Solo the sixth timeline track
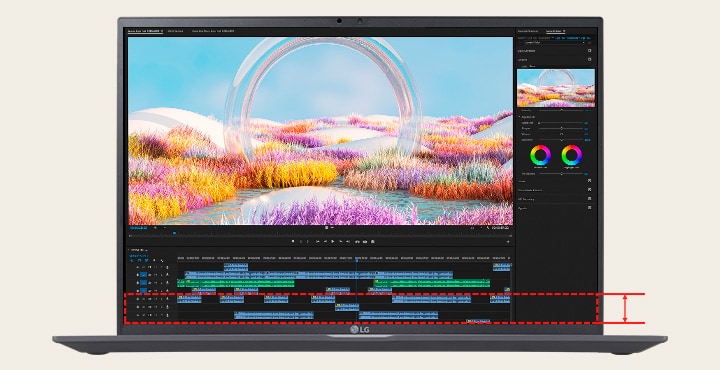Viewport: 720px width, 370px height. [162, 307]
